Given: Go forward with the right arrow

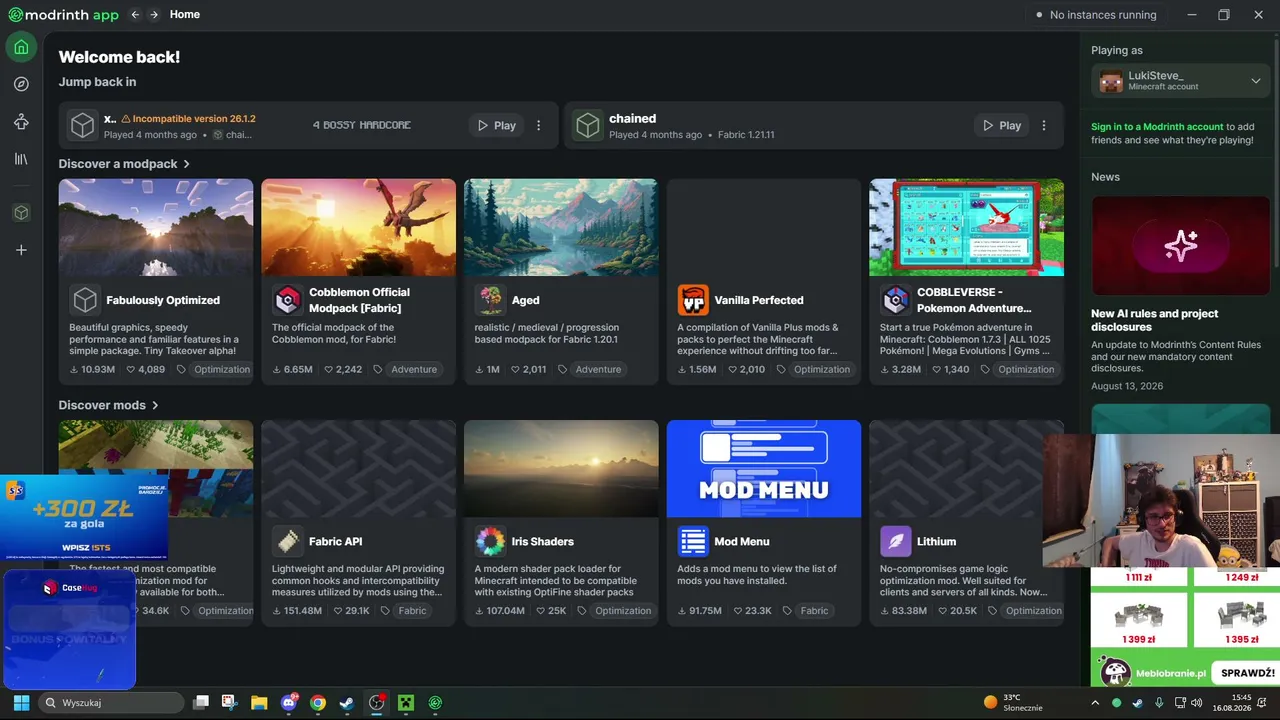Looking at the screenshot, I should coord(154,15).
